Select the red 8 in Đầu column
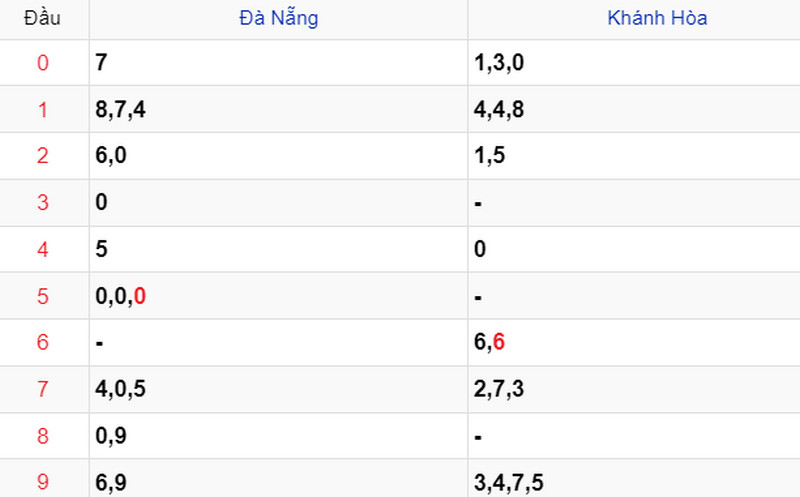The image size is (800, 497). pyautogui.click(x=43, y=436)
